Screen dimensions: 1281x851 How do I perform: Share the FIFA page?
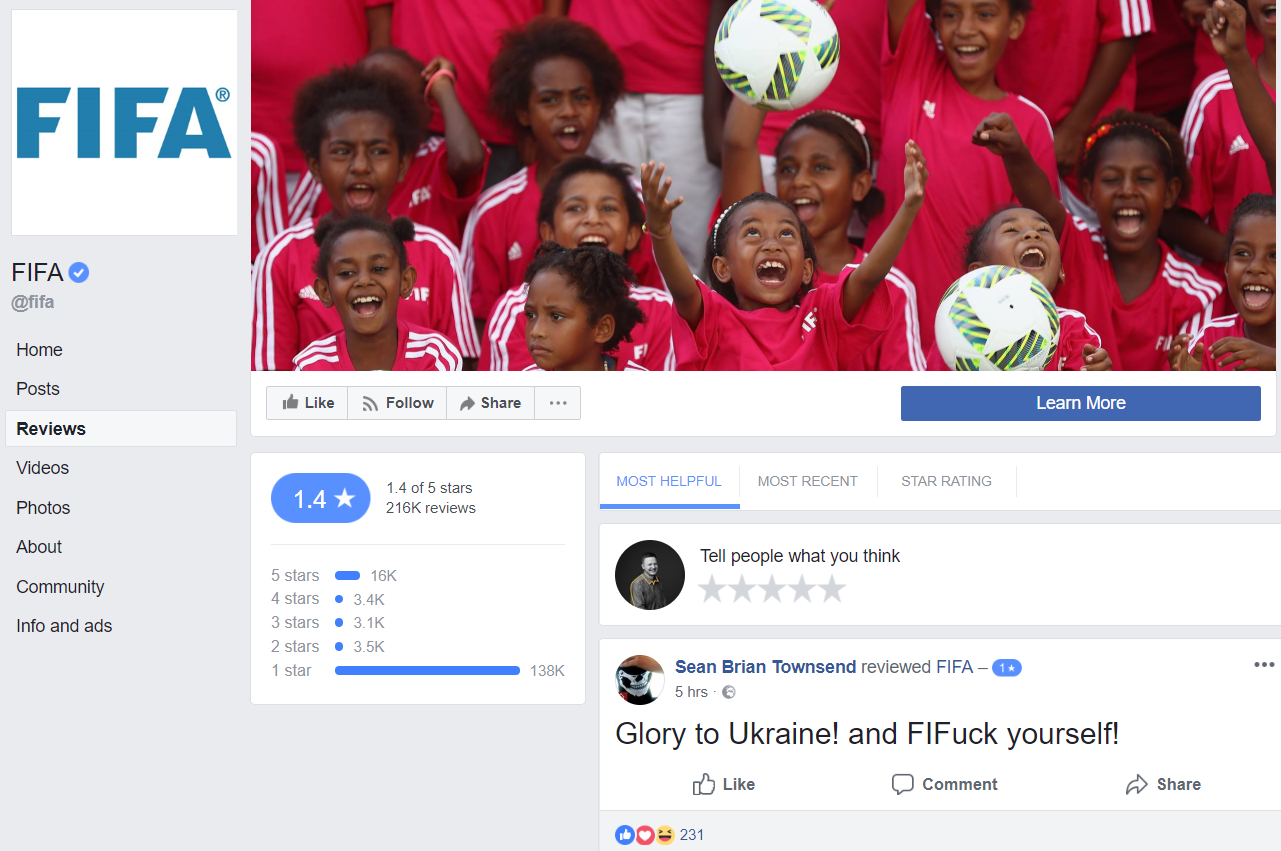click(x=490, y=403)
